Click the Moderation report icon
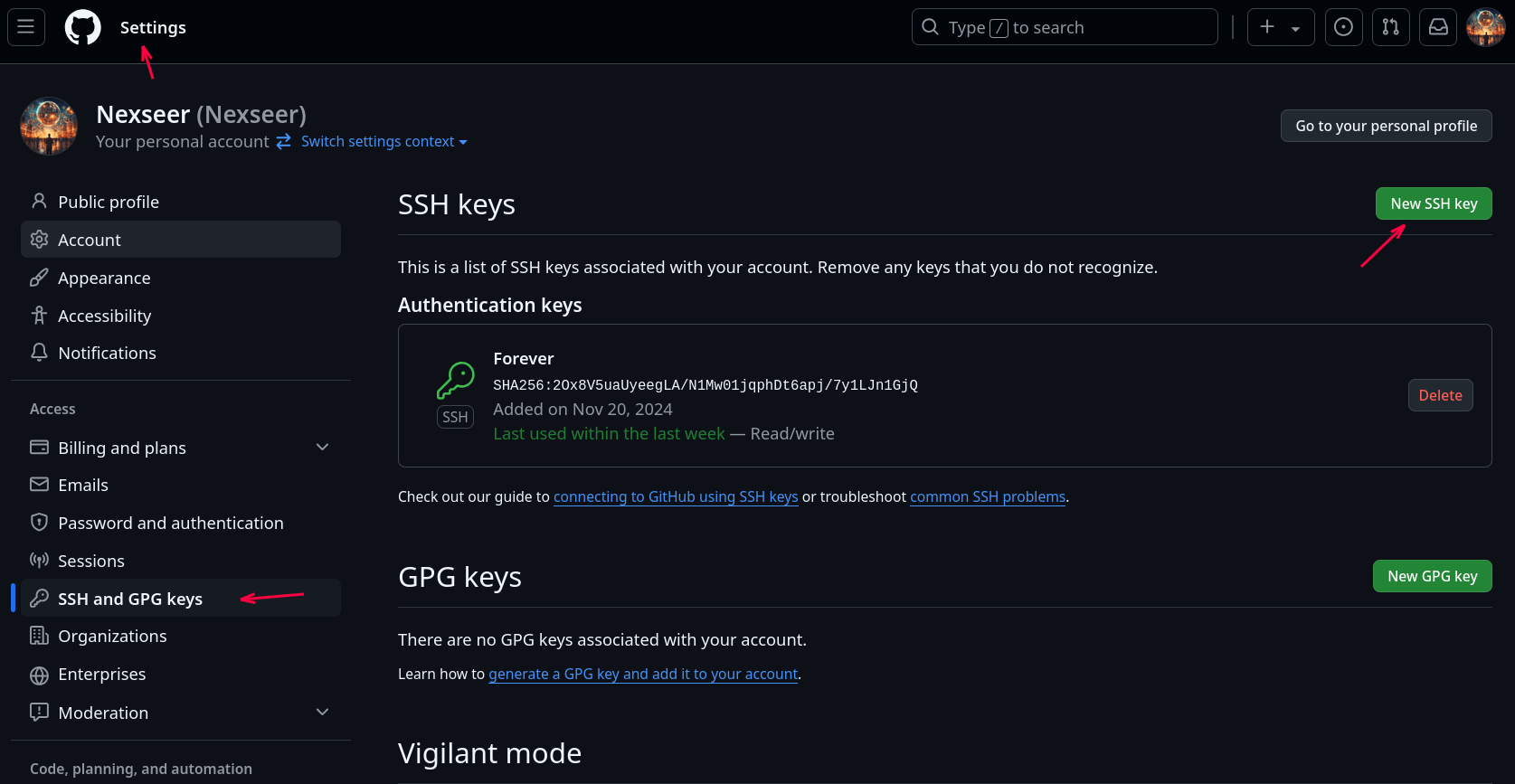1515x784 pixels. [39, 713]
